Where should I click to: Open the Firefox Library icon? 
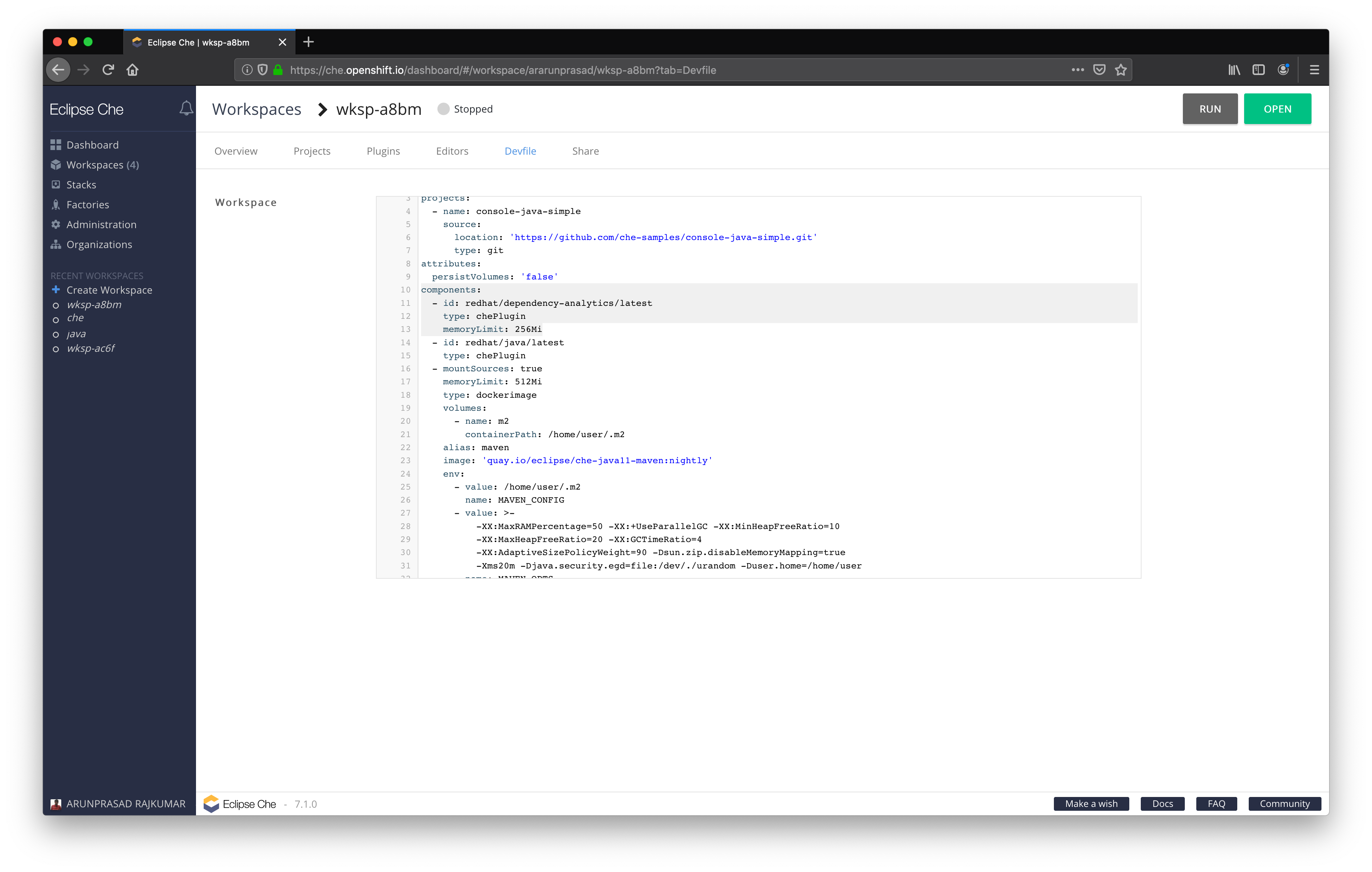1234,70
